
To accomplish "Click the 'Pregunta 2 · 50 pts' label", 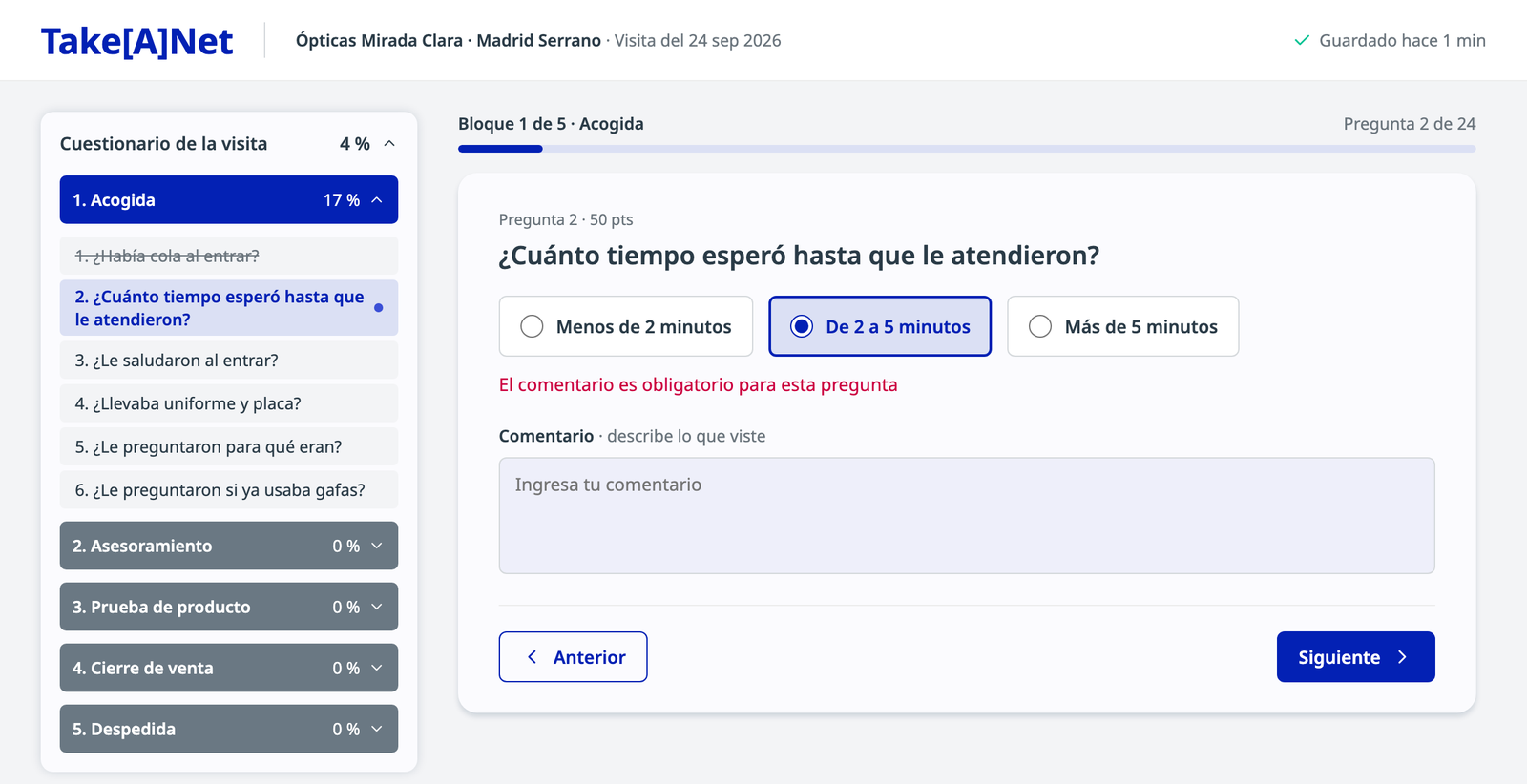I will point(566,219).
